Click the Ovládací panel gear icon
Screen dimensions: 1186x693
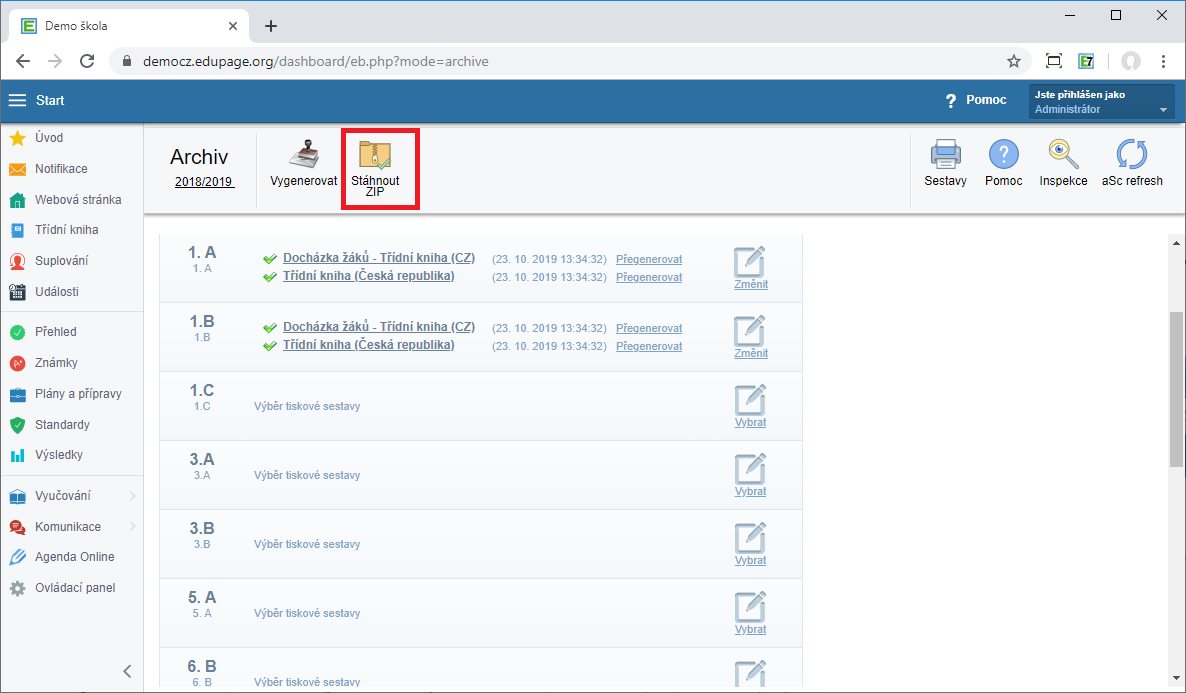click(x=17, y=589)
